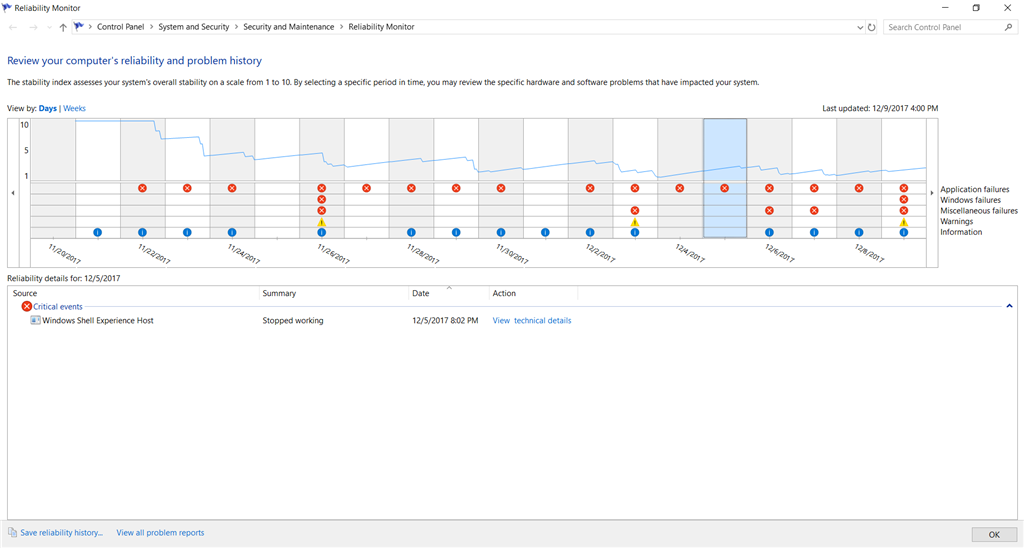This screenshot has height=548, width=1024.
Task: Click the Windows Shell Experience Host app icon
Action: click(x=36, y=321)
